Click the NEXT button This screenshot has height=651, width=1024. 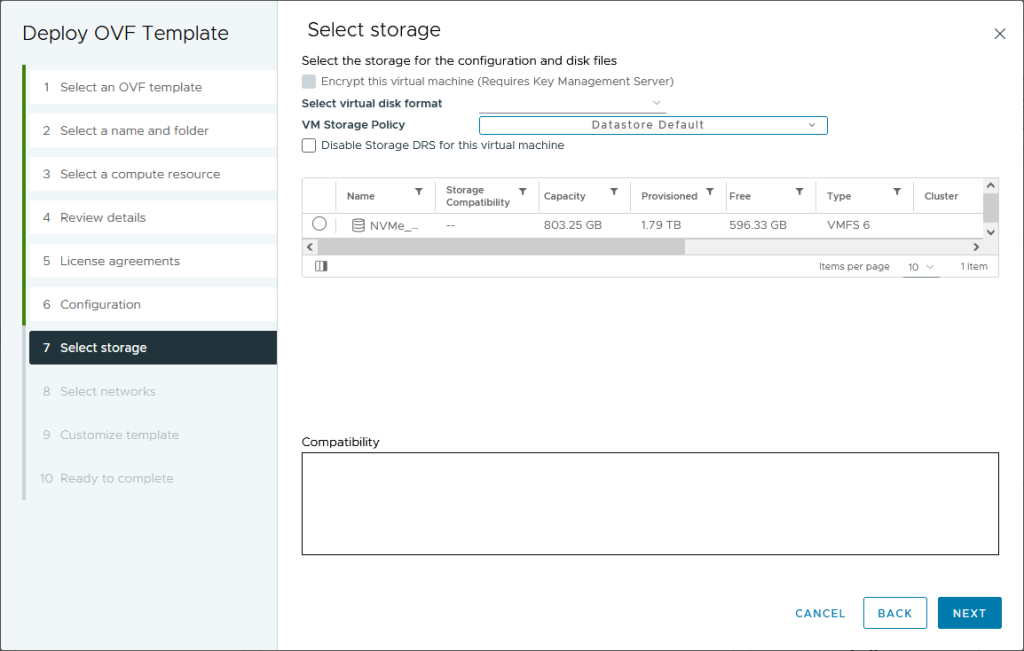969,613
